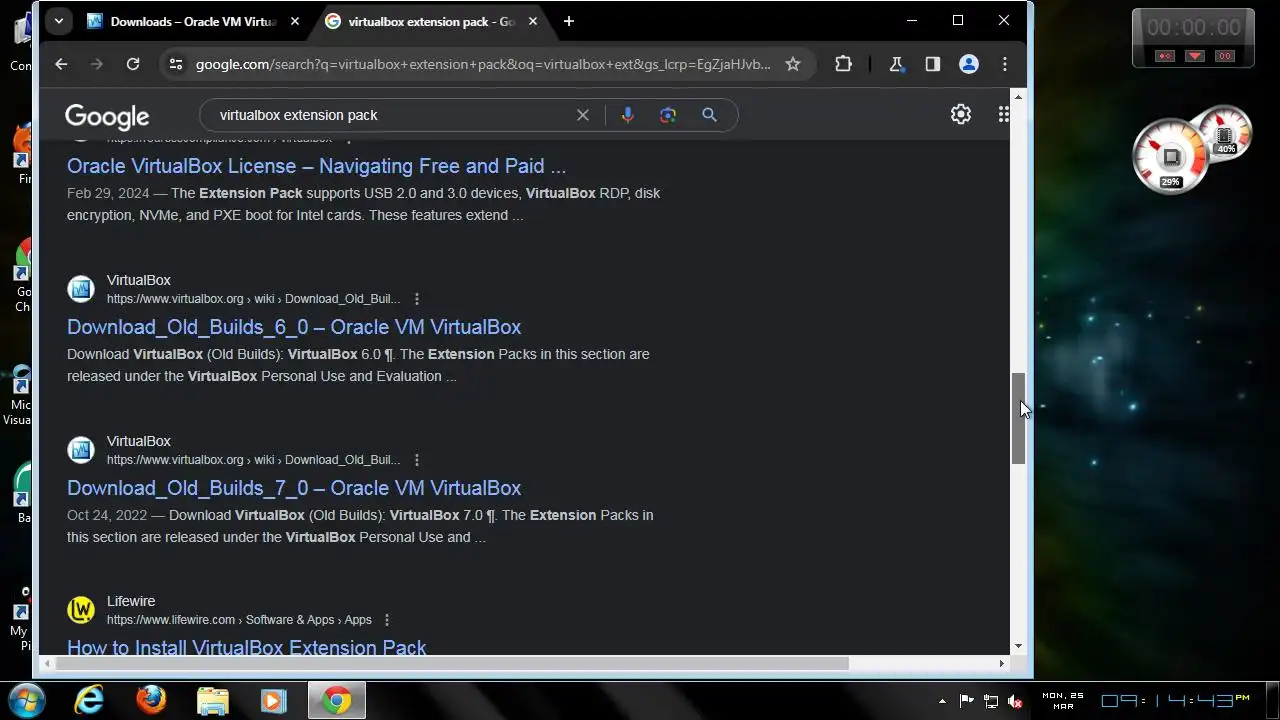Click the horizontal scrollbar thumb
Screen dimensions: 1280x720
pyautogui.click(x=451, y=663)
